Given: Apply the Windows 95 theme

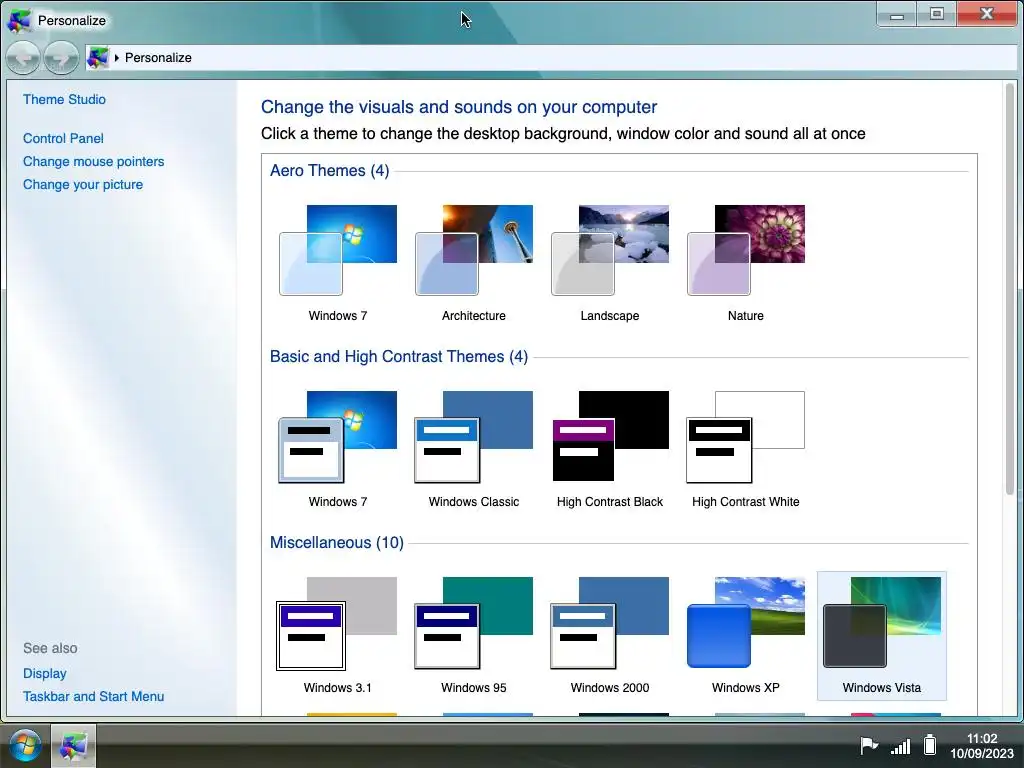Looking at the screenshot, I should coord(473,635).
